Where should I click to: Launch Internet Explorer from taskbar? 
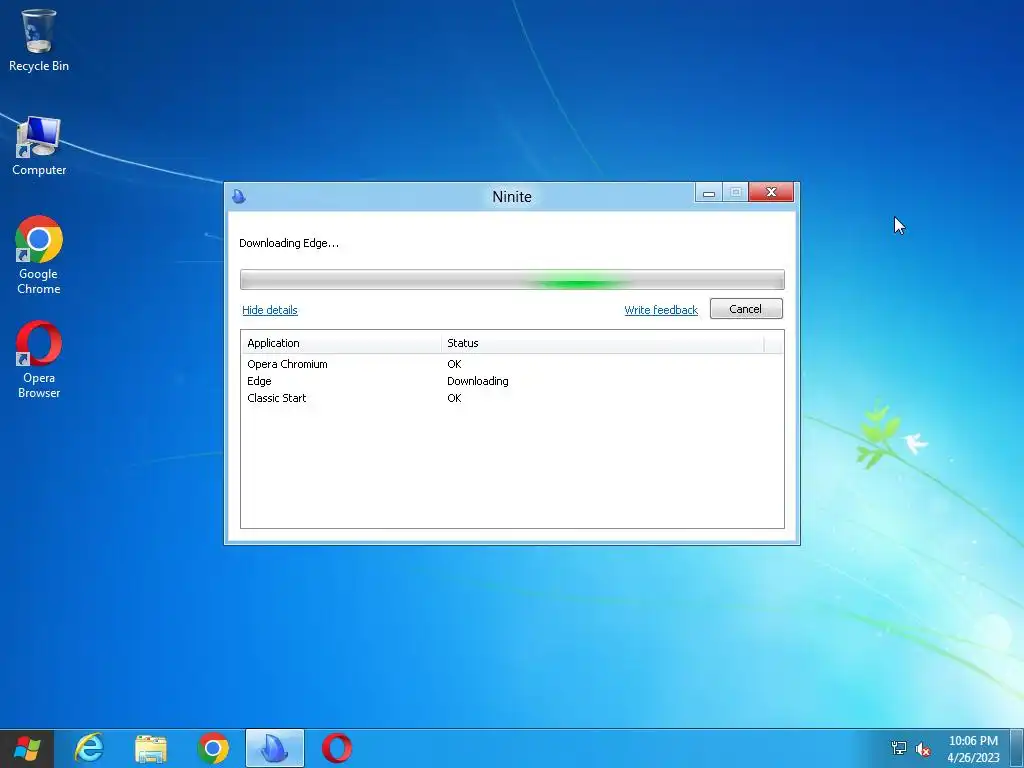pyautogui.click(x=89, y=748)
